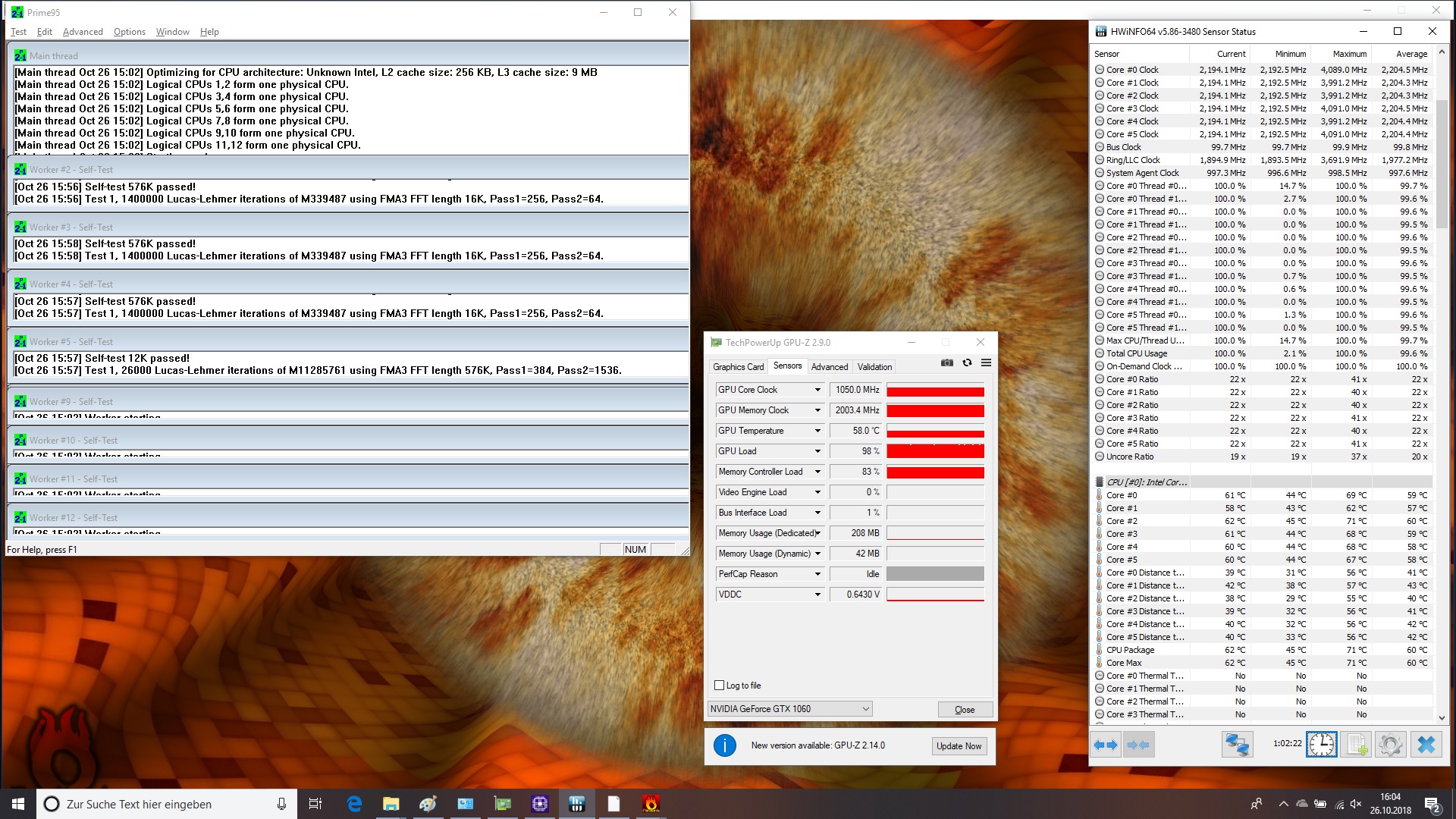Expand the PerfCap Reason dropdown

(x=817, y=574)
